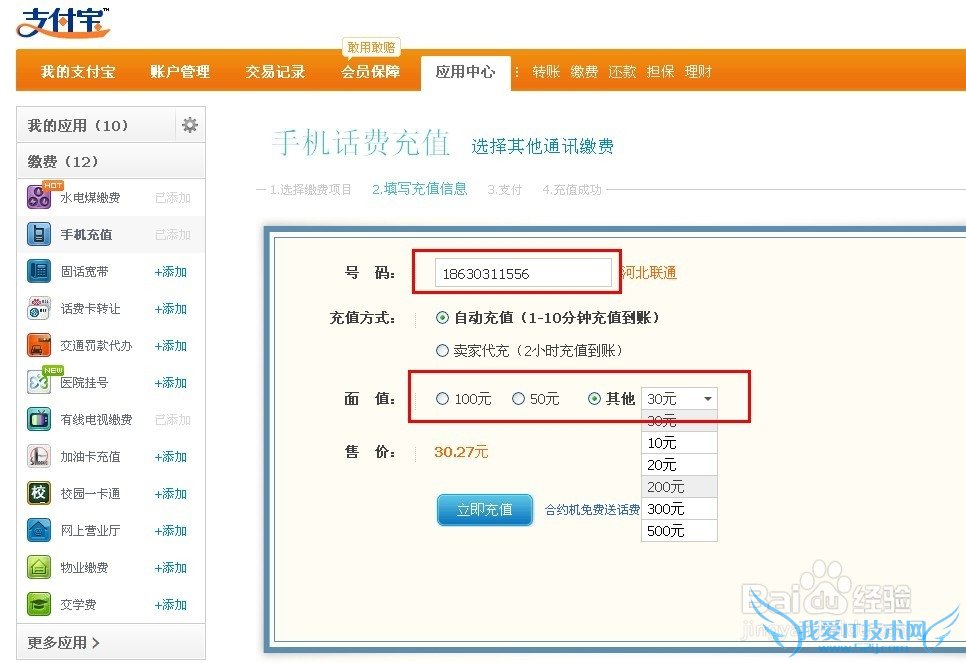Pick 500元 from the amount list
This screenshot has height=663, width=966.
[x=679, y=531]
